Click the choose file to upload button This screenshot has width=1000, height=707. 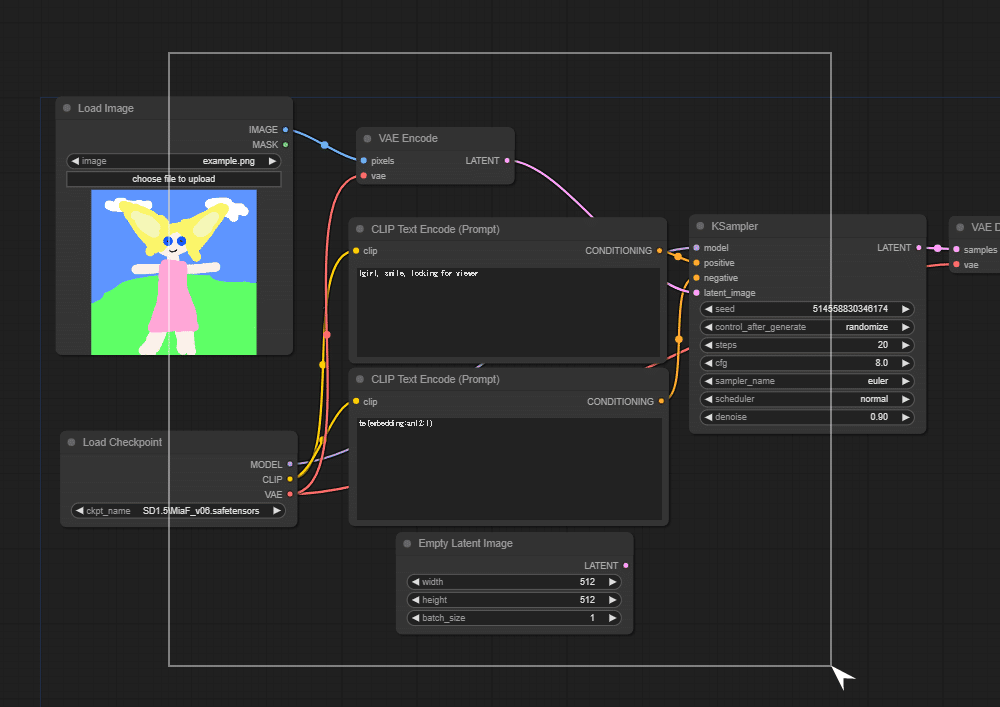pyautogui.click(x=173, y=179)
